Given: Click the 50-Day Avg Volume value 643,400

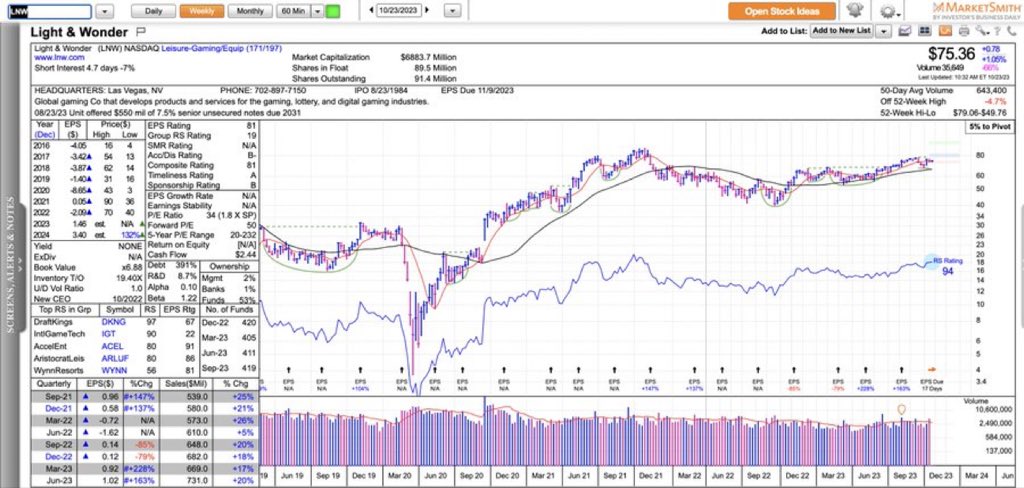Looking at the screenshot, I should [991, 91].
